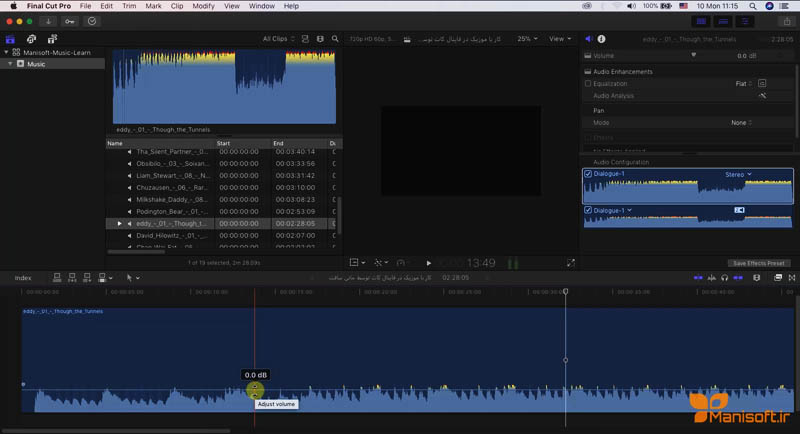
Task: Open the second Dialogue-1 role dropdown
Action: 630,210
